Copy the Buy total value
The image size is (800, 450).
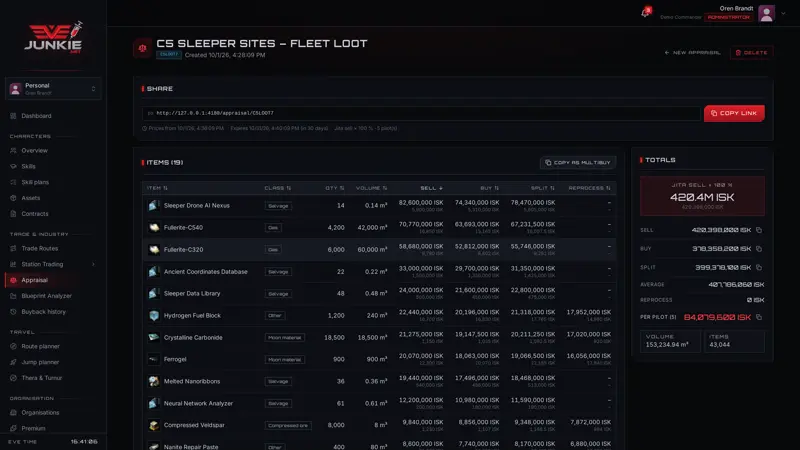(x=759, y=249)
